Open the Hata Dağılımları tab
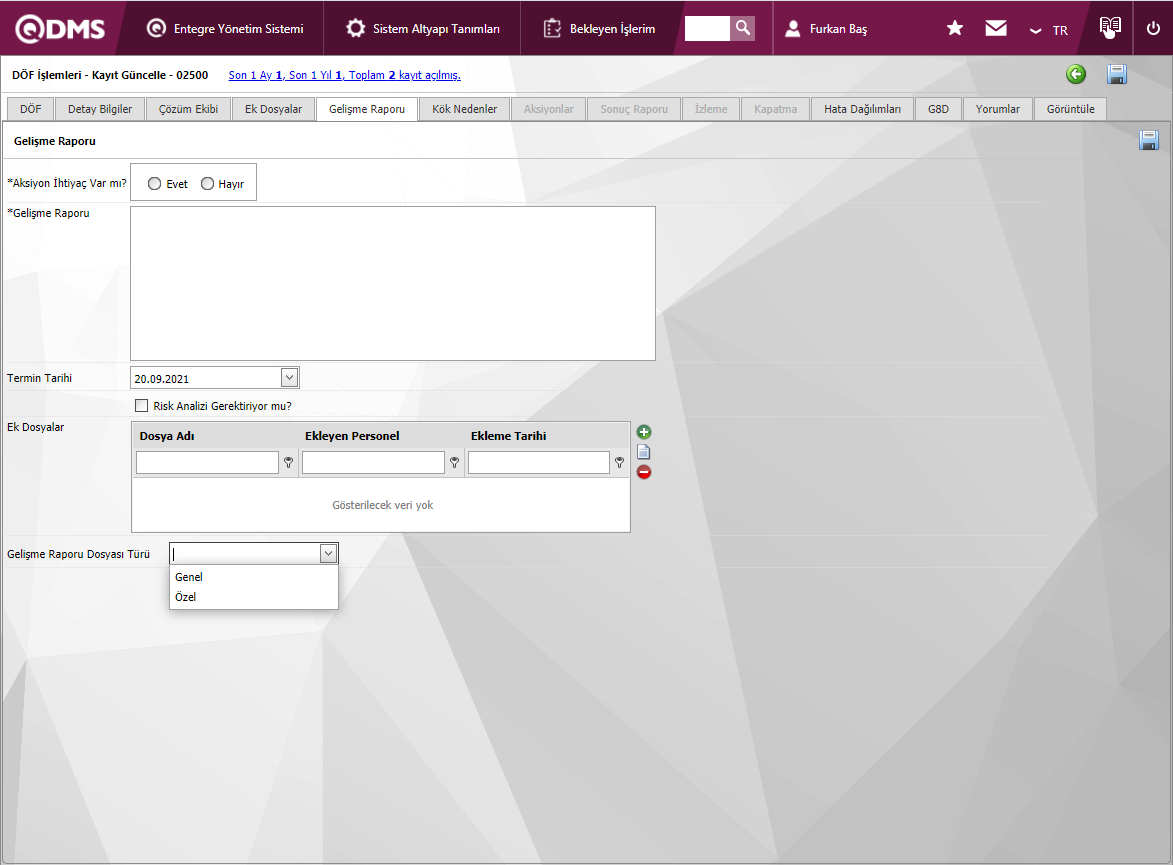Screen dimensions: 1173x865 coord(862,109)
